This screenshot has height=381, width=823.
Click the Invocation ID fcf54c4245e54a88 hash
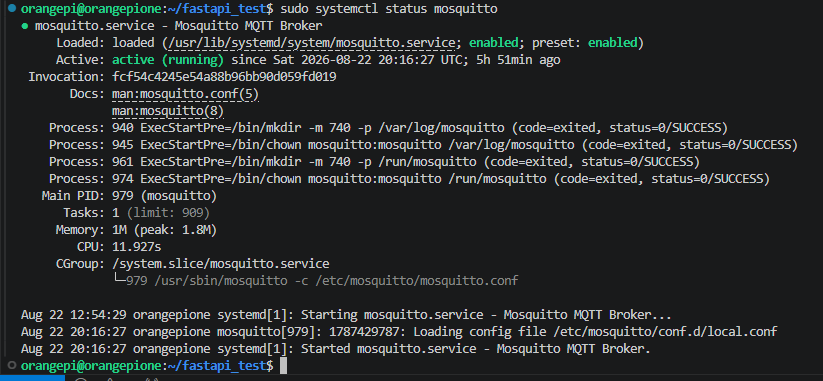point(224,77)
